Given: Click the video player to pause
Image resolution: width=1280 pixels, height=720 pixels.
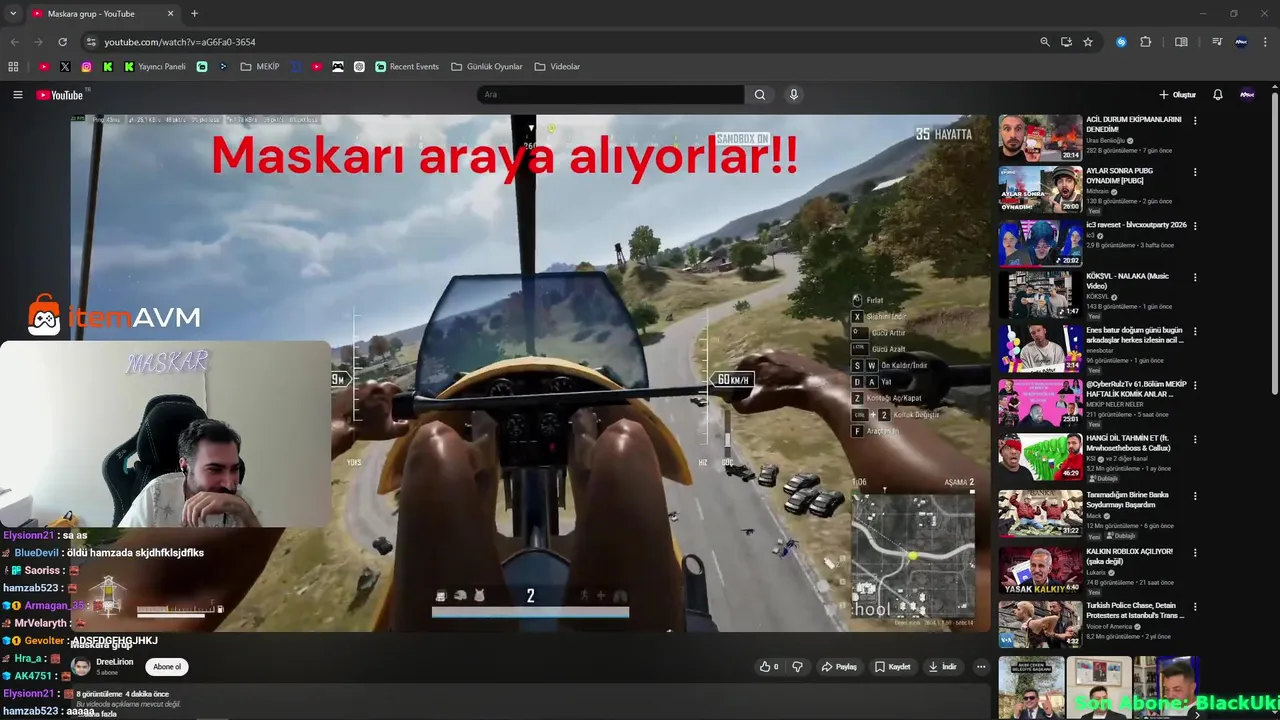Looking at the screenshot, I should tap(530, 372).
